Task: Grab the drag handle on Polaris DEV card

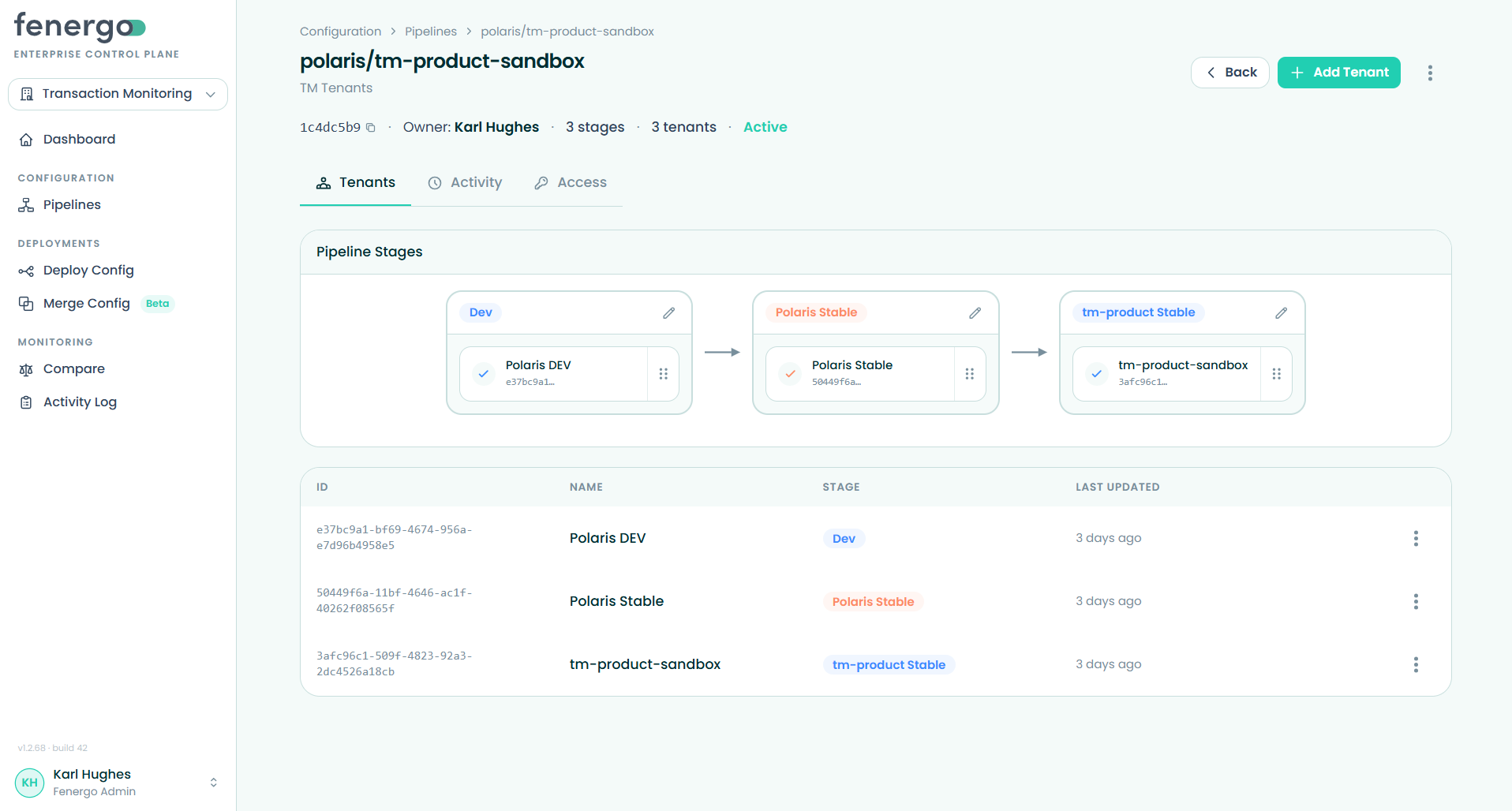Action: point(663,374)
